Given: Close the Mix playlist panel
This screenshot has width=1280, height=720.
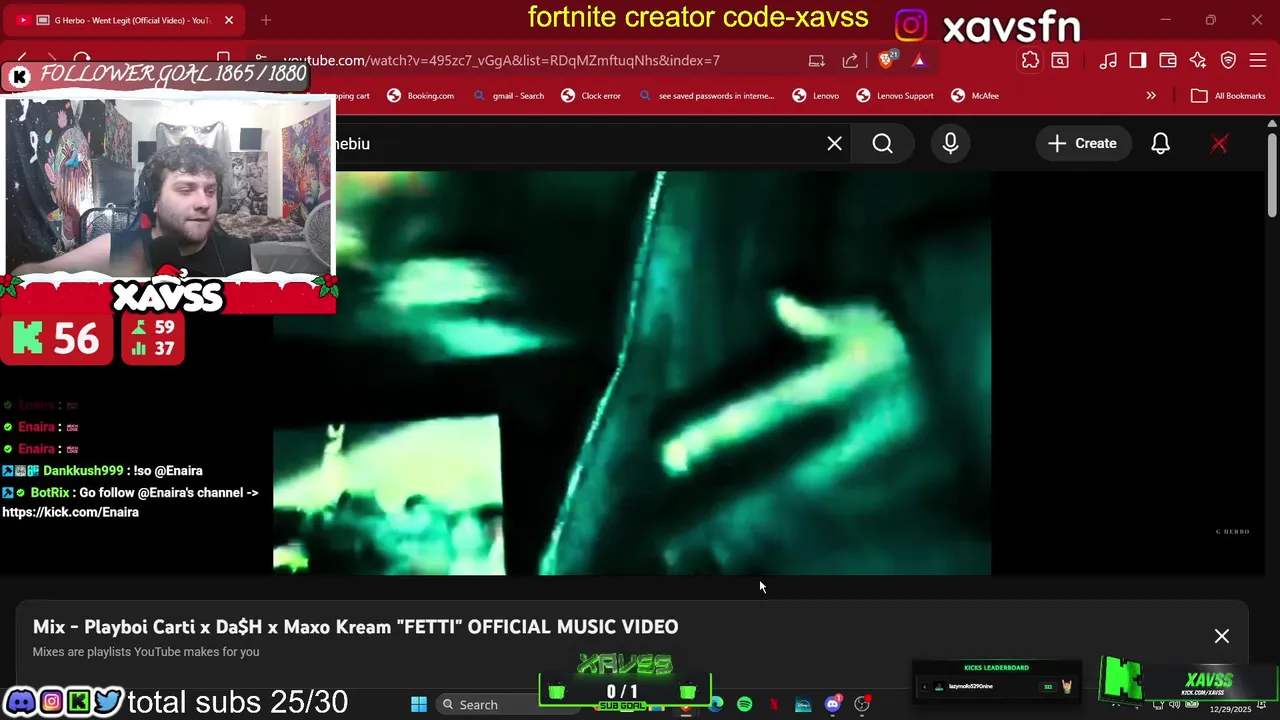Looking at the screenshot, I should (x=1222, y=636).
